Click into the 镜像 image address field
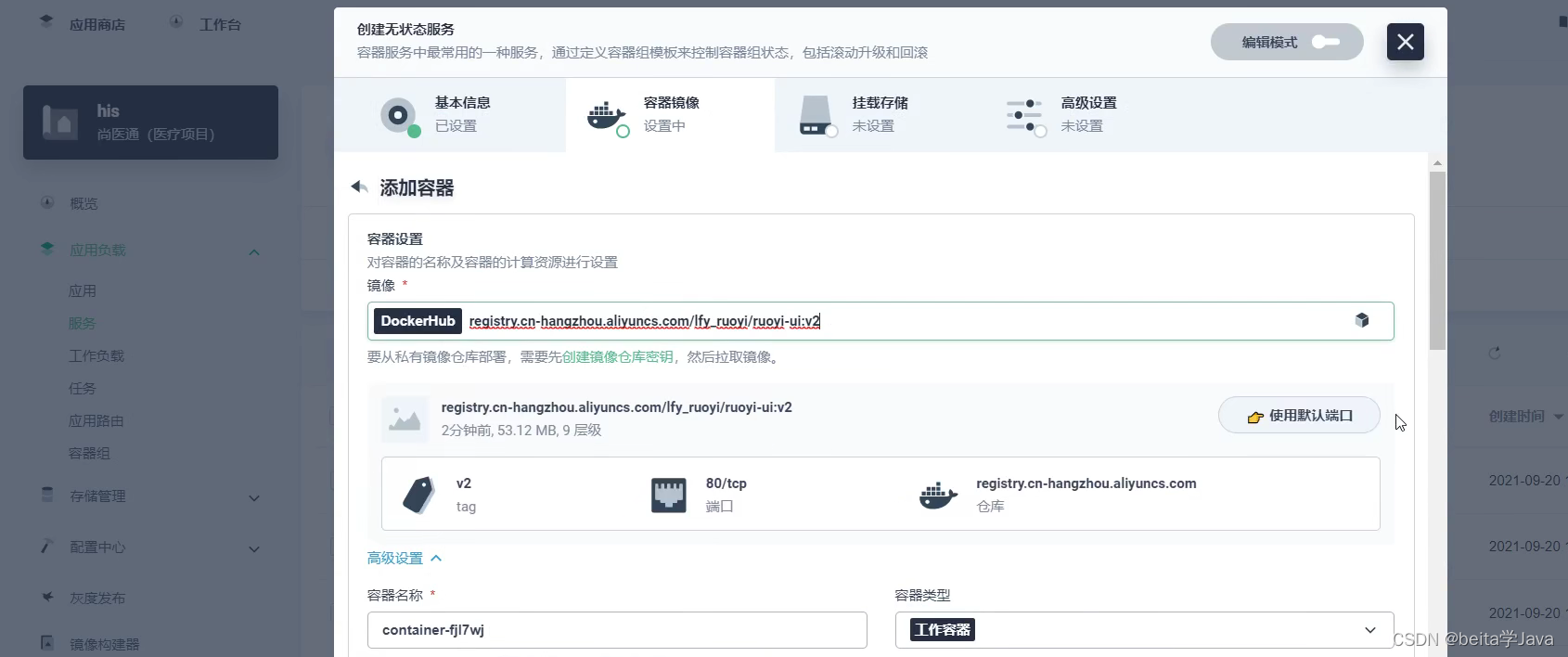The height and width of the screenshot is (657, 1568). coord(880,321)
